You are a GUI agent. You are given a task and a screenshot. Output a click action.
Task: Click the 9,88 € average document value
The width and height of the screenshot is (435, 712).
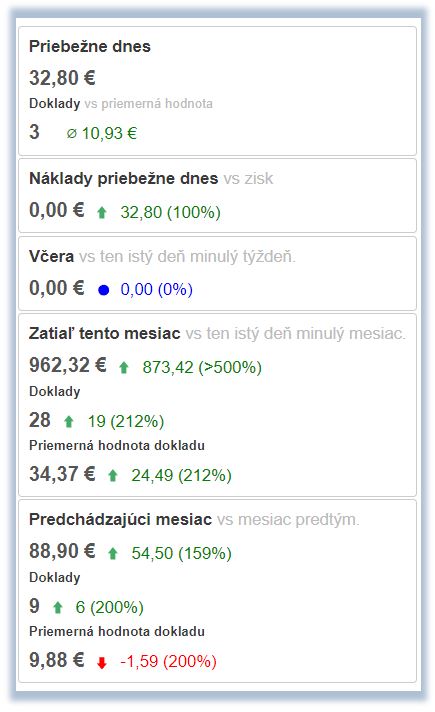(57, 660)
